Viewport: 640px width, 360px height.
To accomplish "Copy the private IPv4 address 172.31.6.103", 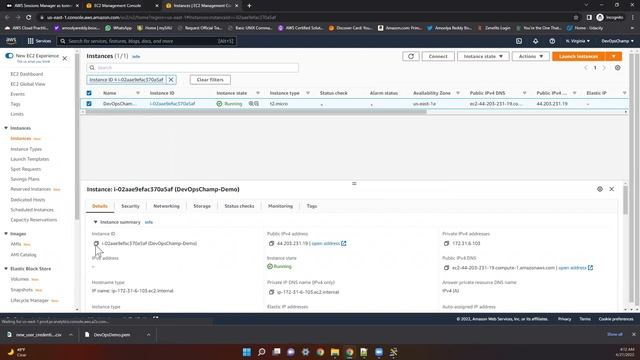I will click(446, 243).
